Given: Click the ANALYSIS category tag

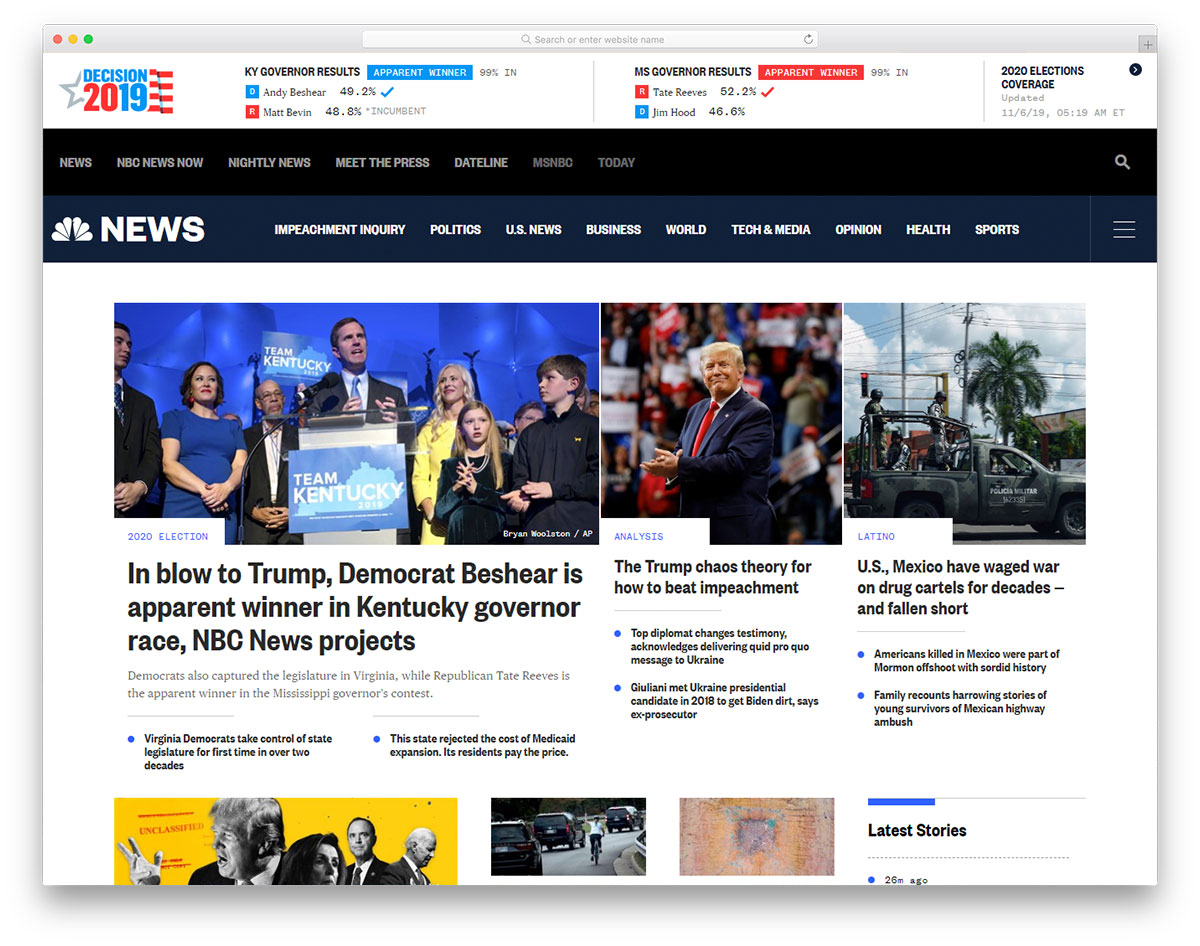Looking at the screenshot, I should 638,537.
